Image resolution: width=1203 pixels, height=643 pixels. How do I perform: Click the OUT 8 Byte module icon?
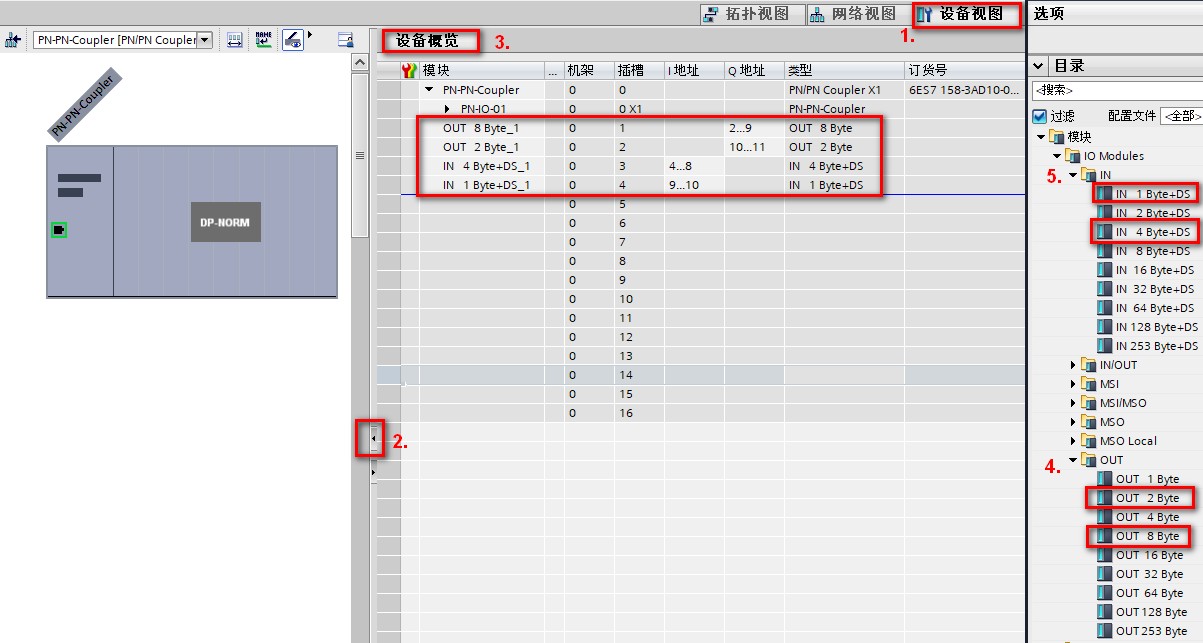click(x=1104, y=536)
